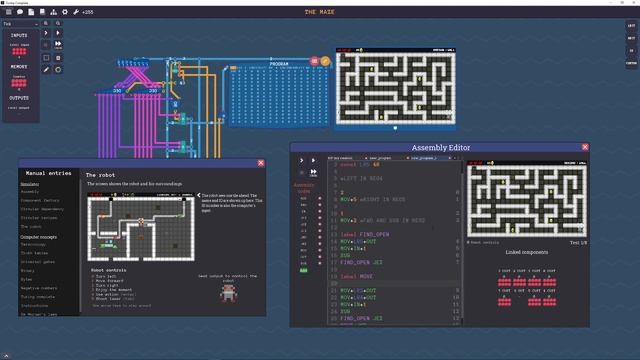
Task: Expand the bottom-left corner chevron
Action: pos(6,356)
